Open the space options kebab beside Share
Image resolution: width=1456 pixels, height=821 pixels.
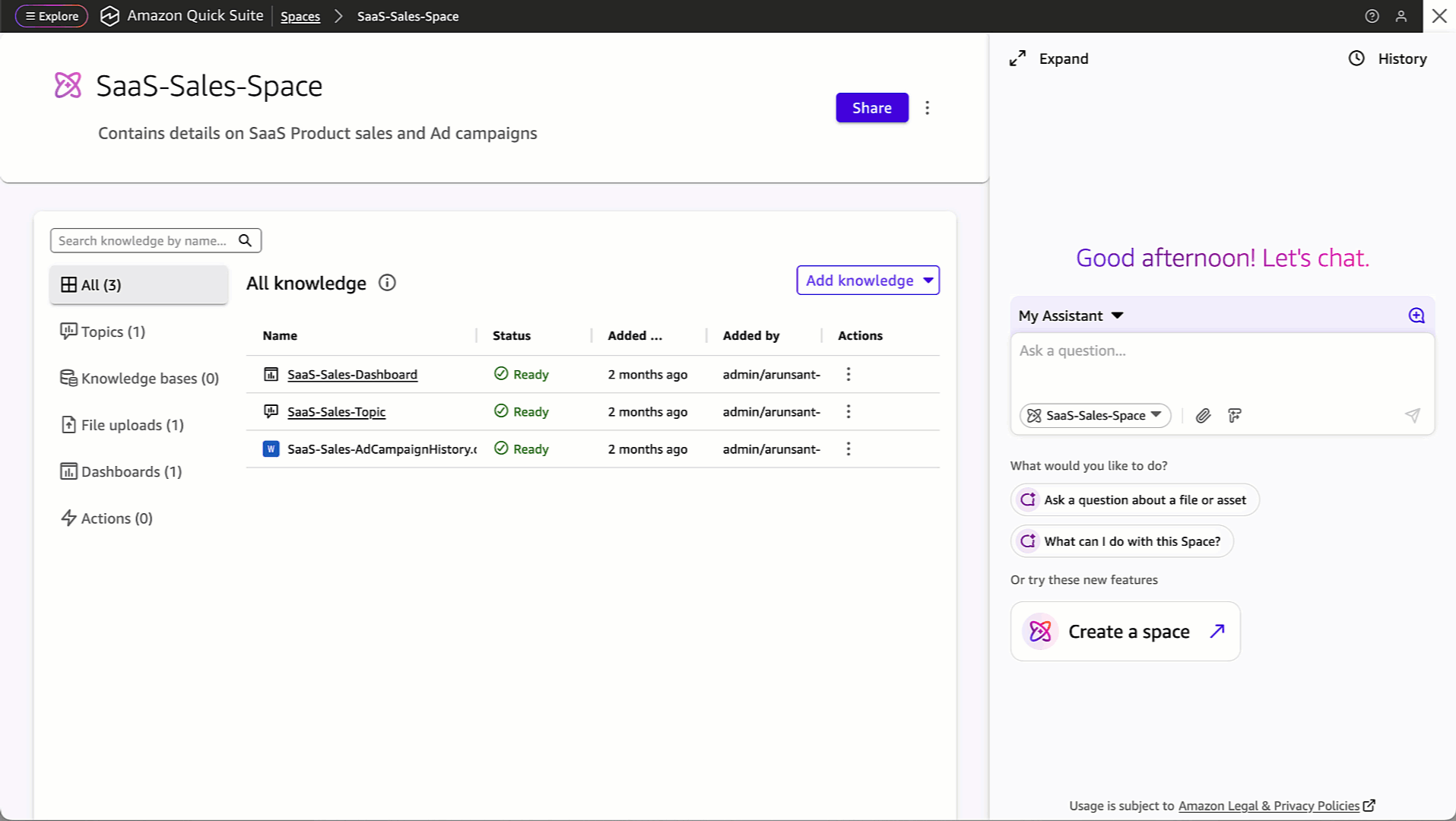pyautogui.click(x=927, y=108)
